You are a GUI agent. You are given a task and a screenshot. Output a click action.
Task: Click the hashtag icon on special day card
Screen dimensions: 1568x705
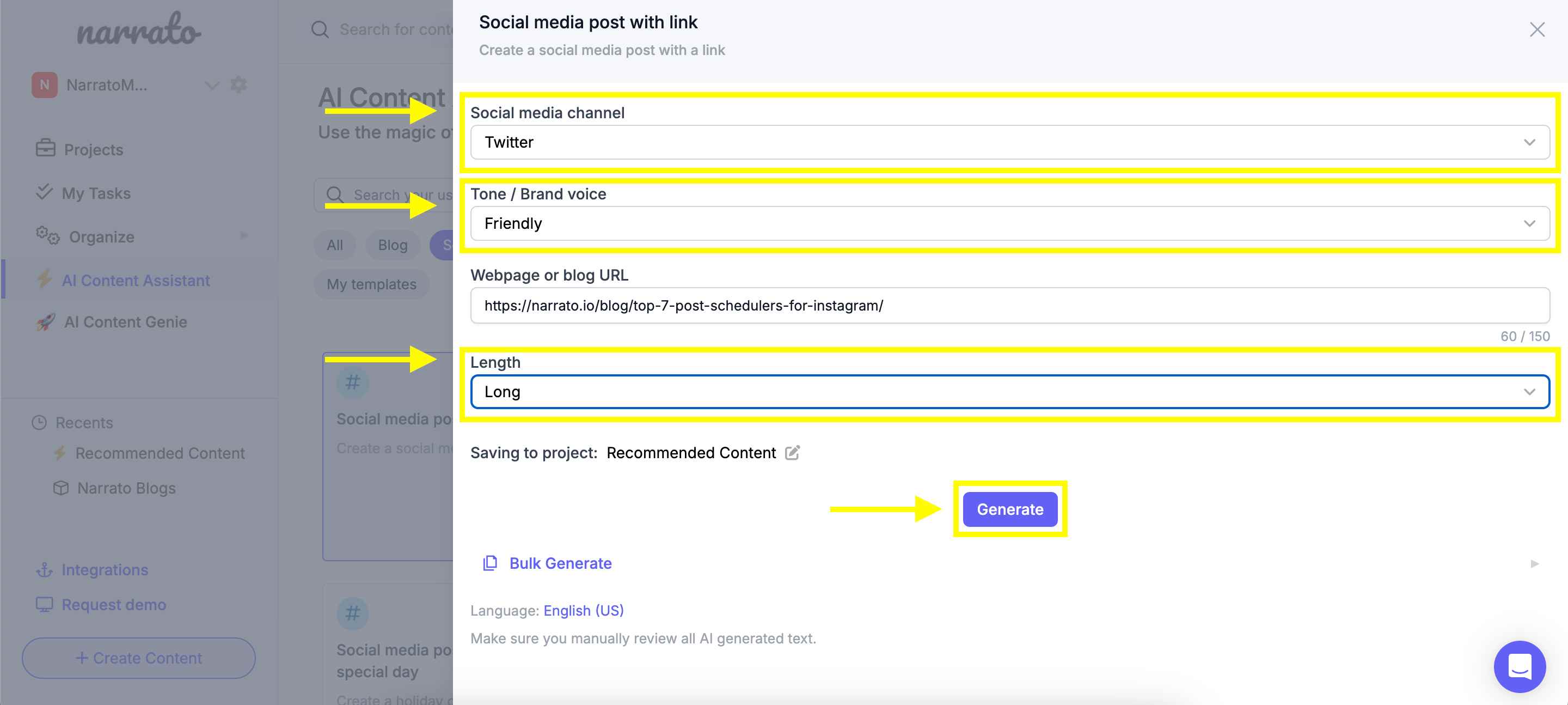(352, 613)
